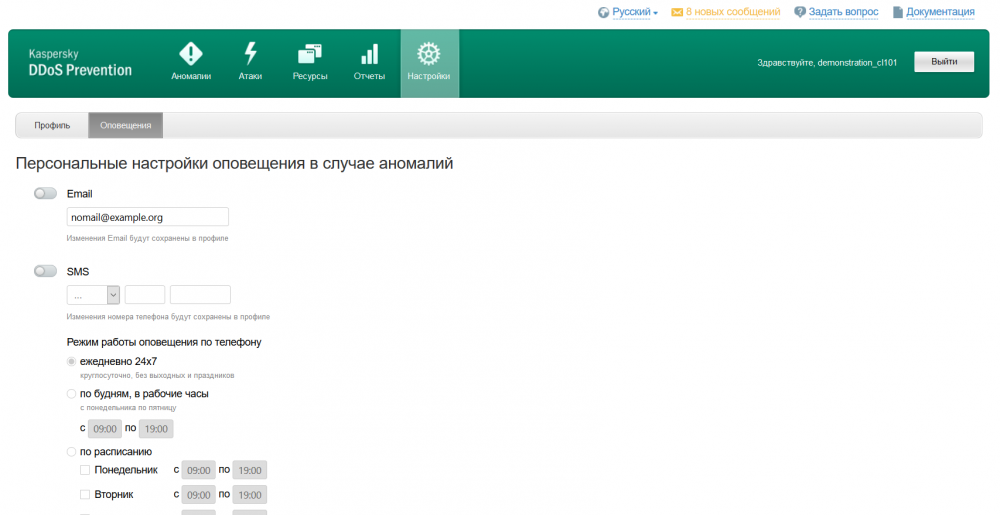Select the 'ежедневно 24x7' radio option
Screen dimensions: 1000x515
tap(71, 361)
